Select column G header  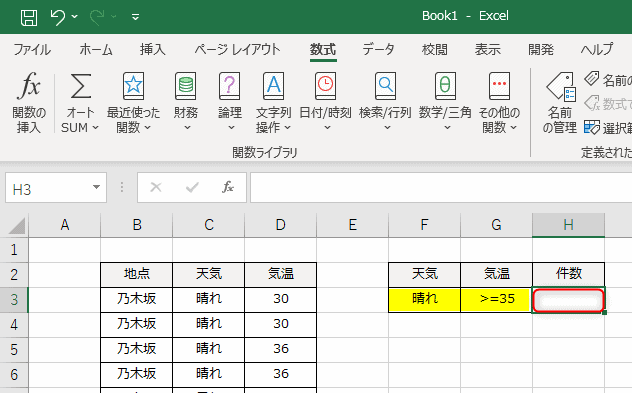(x=496, y=225)
